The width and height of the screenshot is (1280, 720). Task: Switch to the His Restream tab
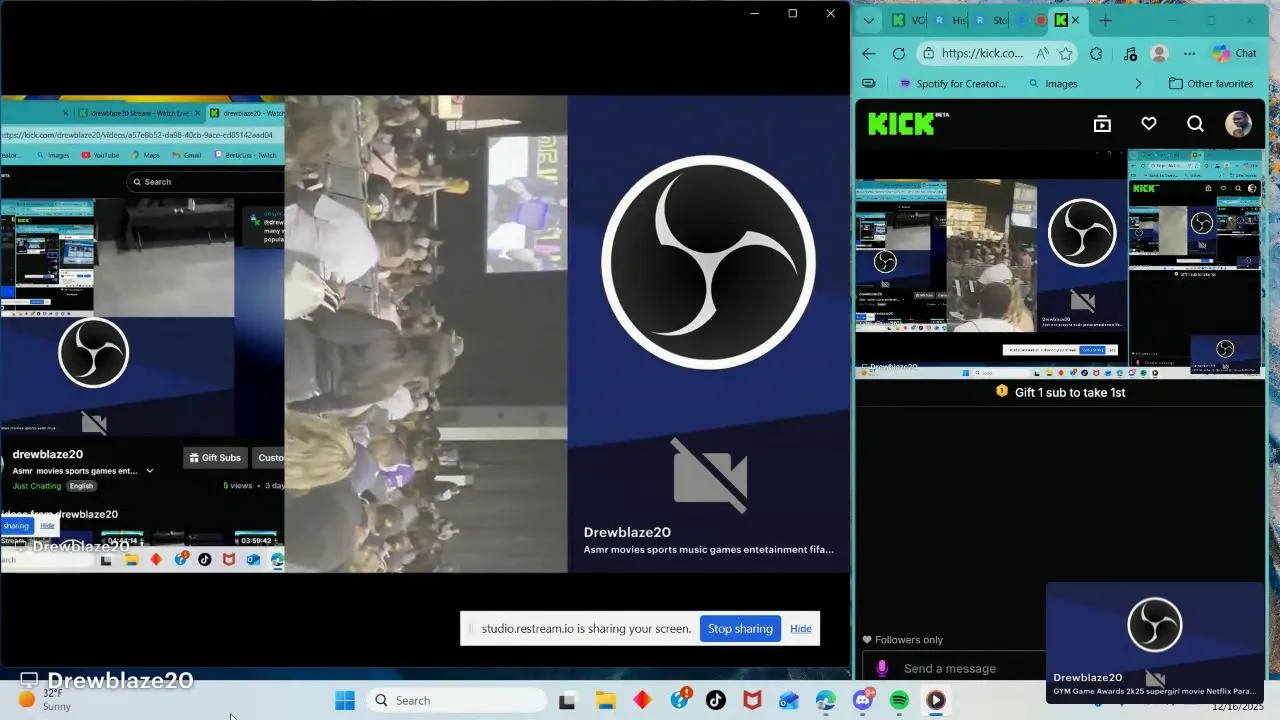click(950, 20)
